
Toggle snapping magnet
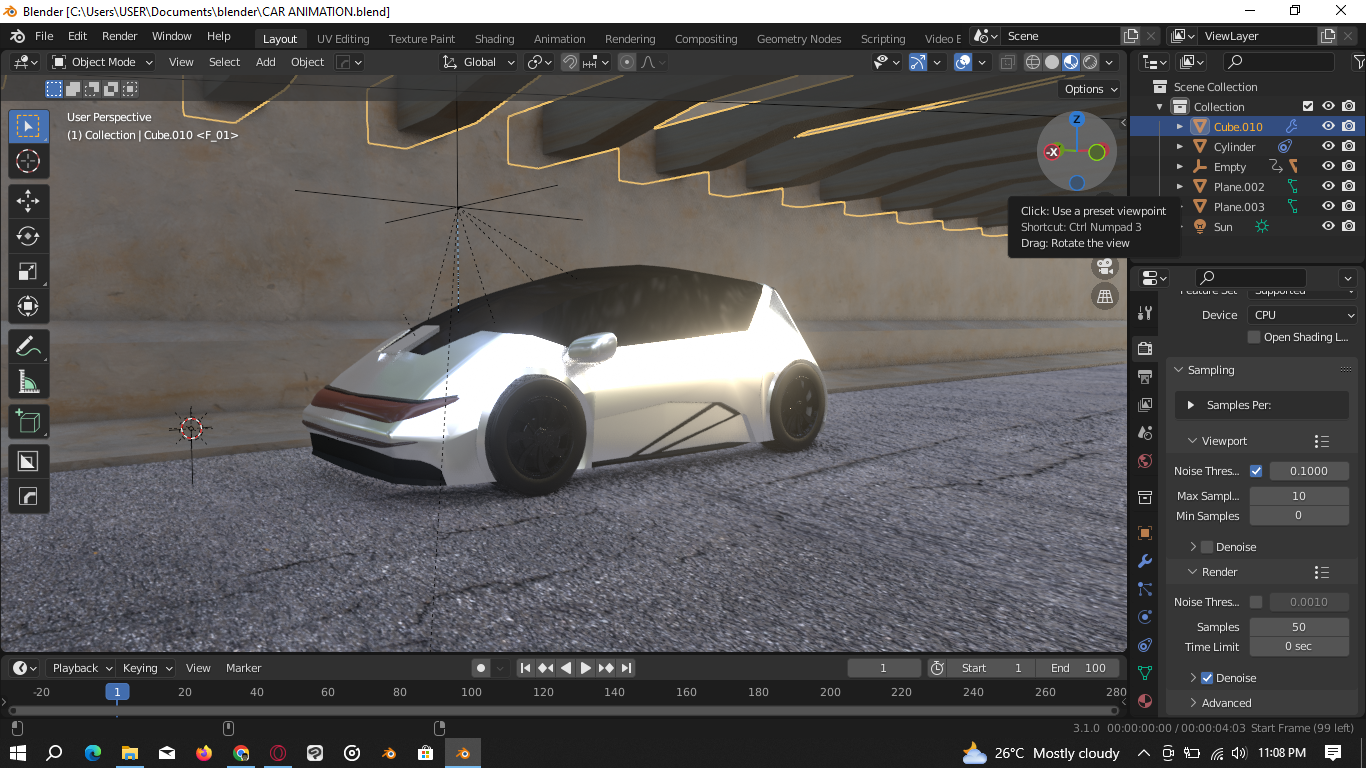[x=569, y=62]
